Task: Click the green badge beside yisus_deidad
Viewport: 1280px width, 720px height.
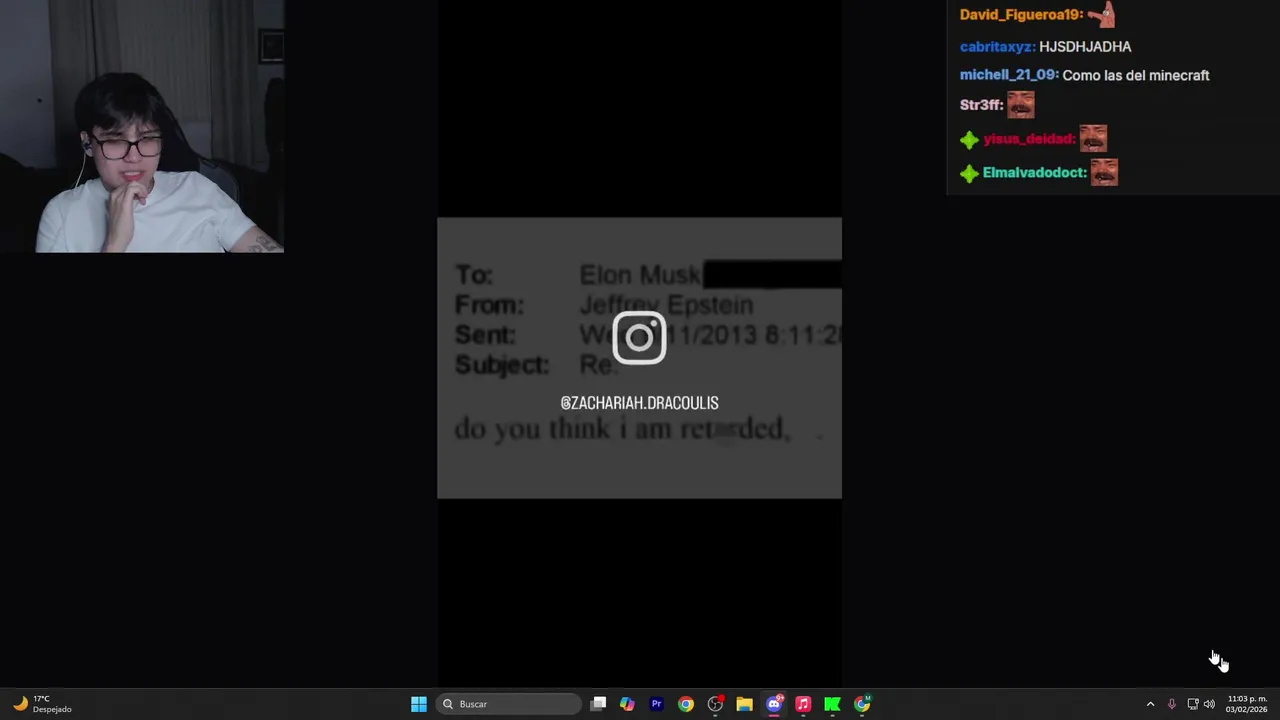Action: coord(969,140)
